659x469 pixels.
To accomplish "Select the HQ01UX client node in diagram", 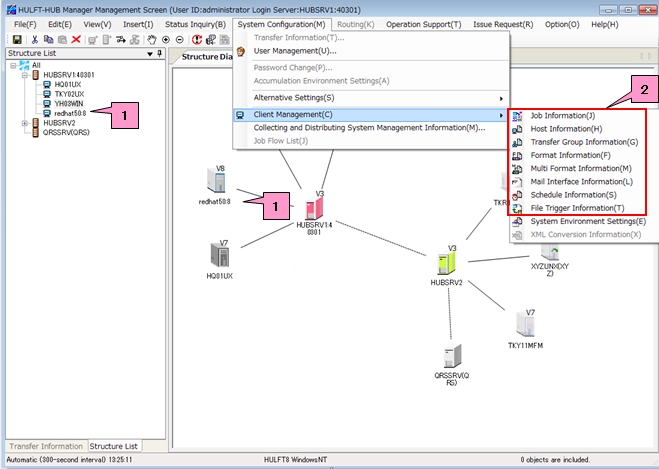I will pos(220,254).
